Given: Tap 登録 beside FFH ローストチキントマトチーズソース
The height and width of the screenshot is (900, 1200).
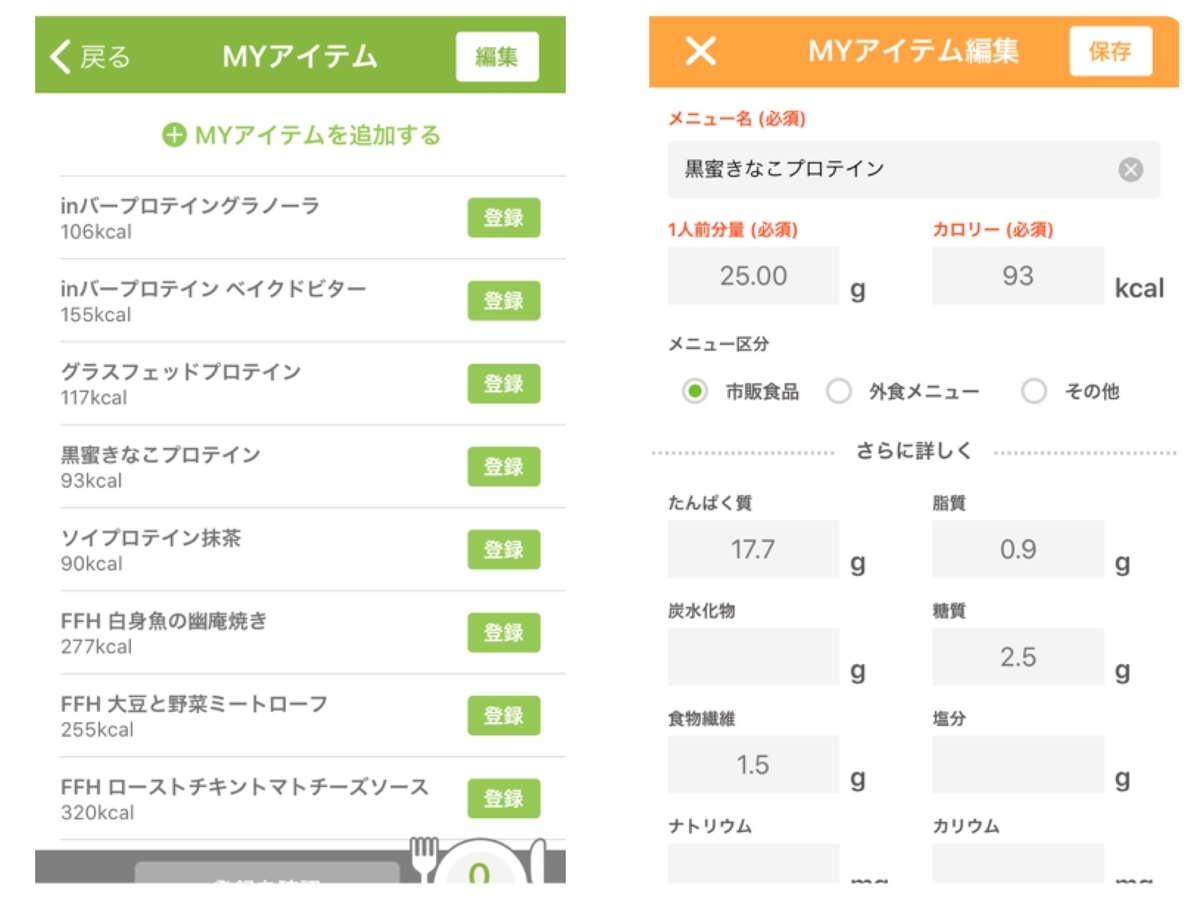Looking at the screenshot, I should [x=504, y=799].
